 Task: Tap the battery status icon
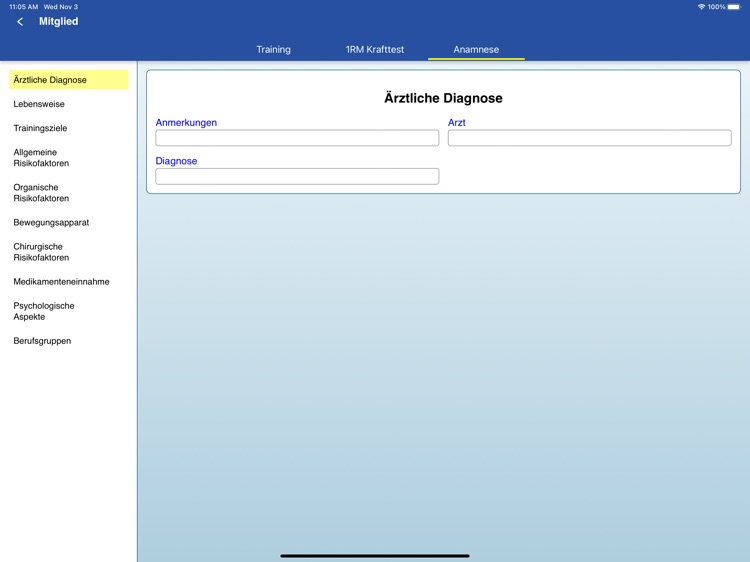pos(734,7)
